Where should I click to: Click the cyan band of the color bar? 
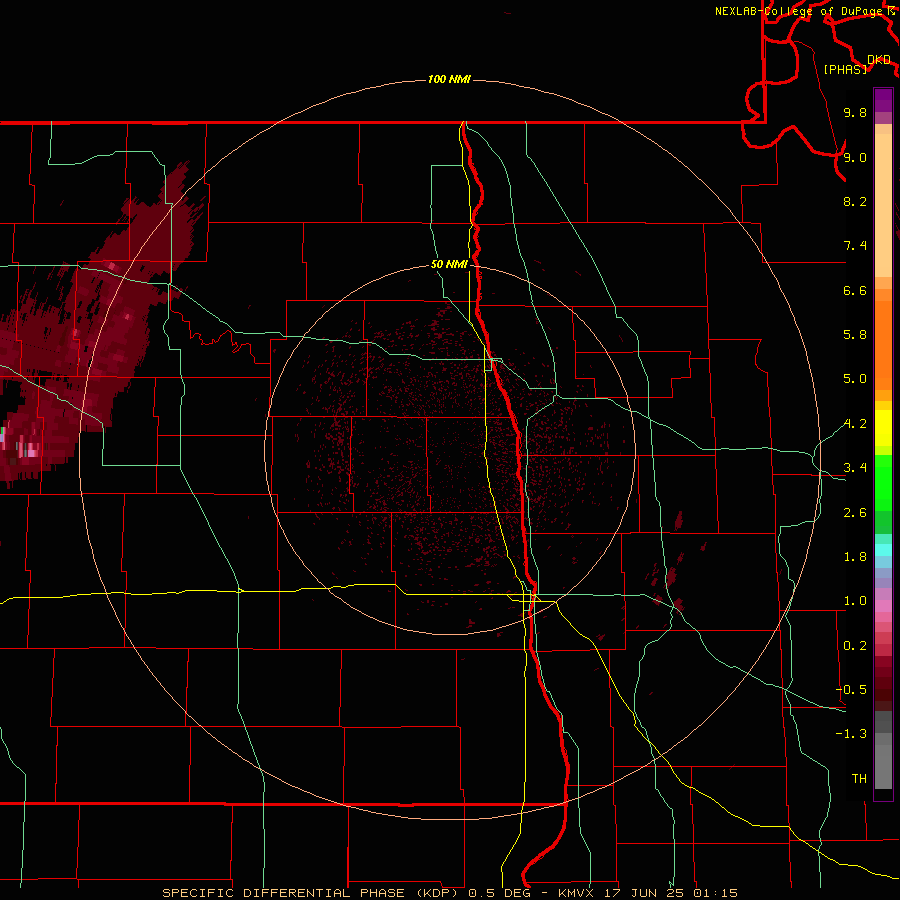point(883,550)
